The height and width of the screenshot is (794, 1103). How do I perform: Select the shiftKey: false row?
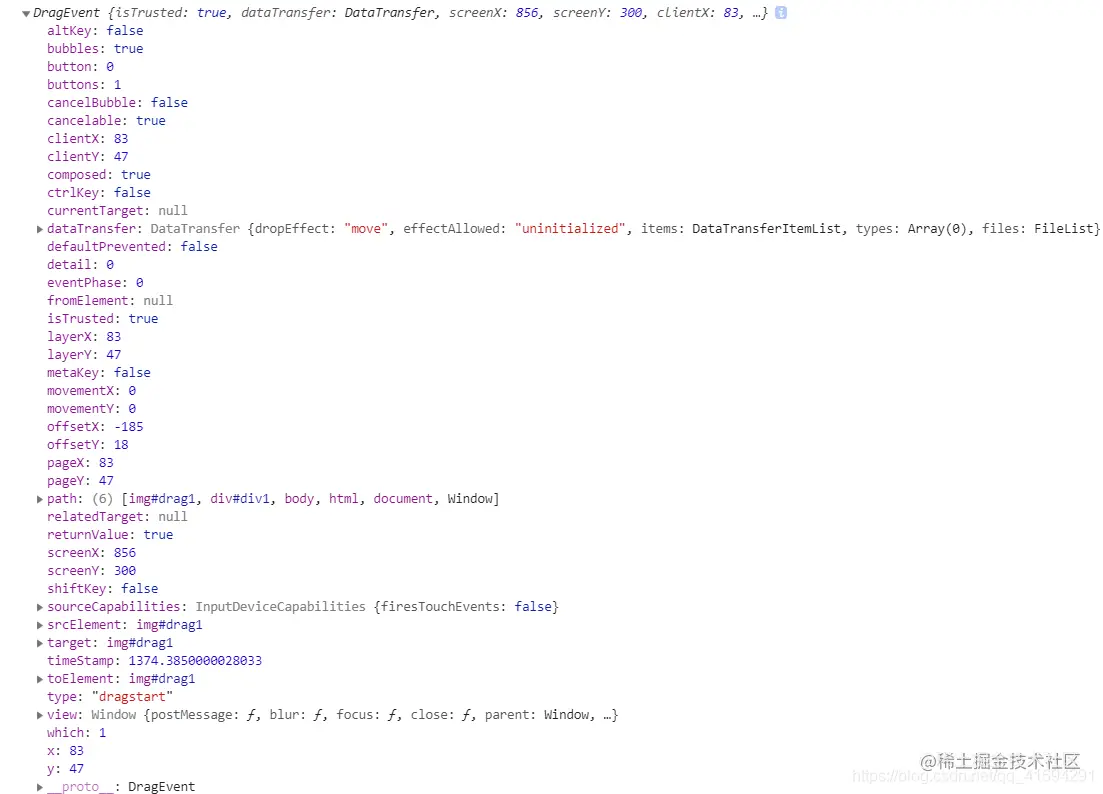pyautogui.click(x=103, y=589)
